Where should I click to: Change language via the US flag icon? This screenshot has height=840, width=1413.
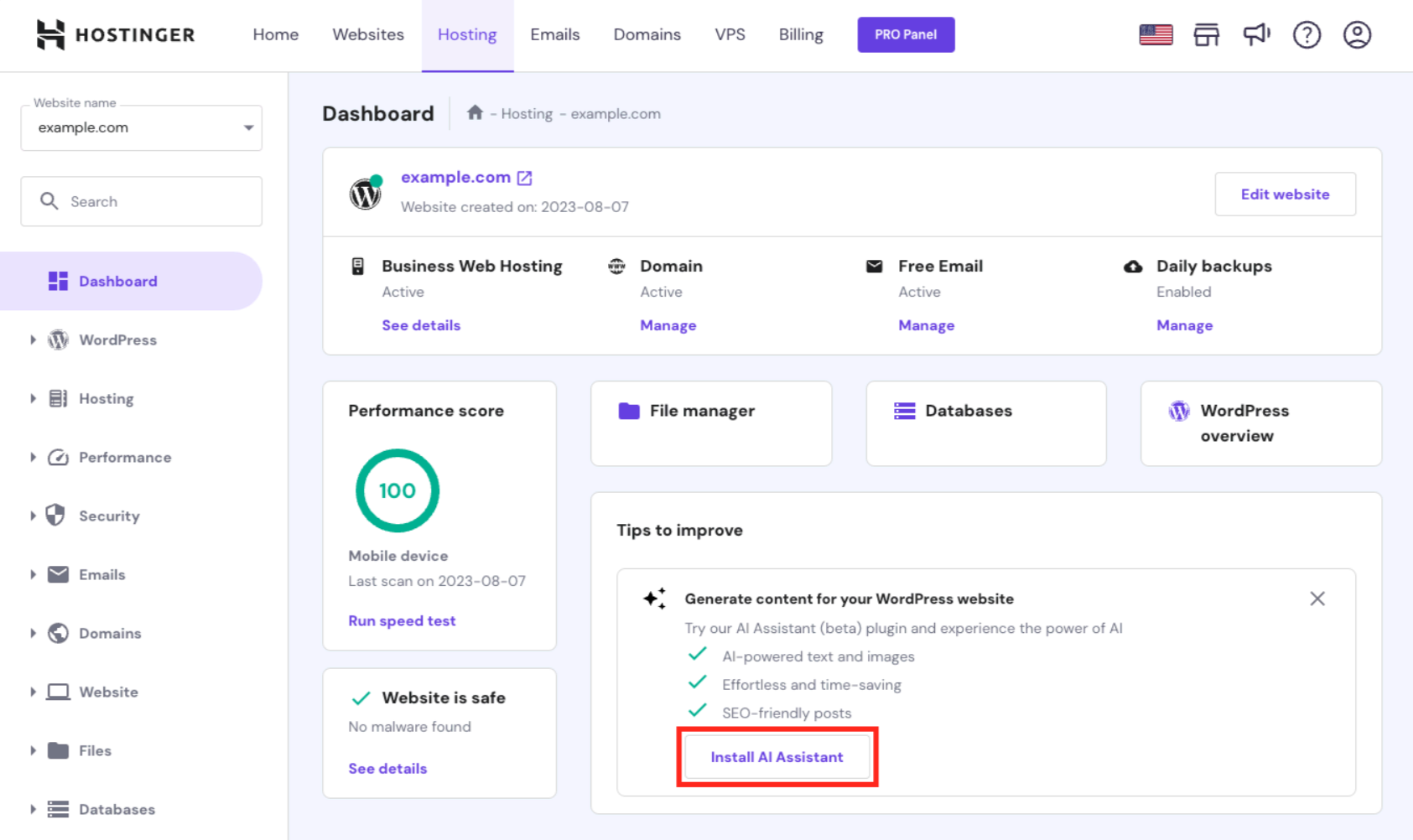1155,34
